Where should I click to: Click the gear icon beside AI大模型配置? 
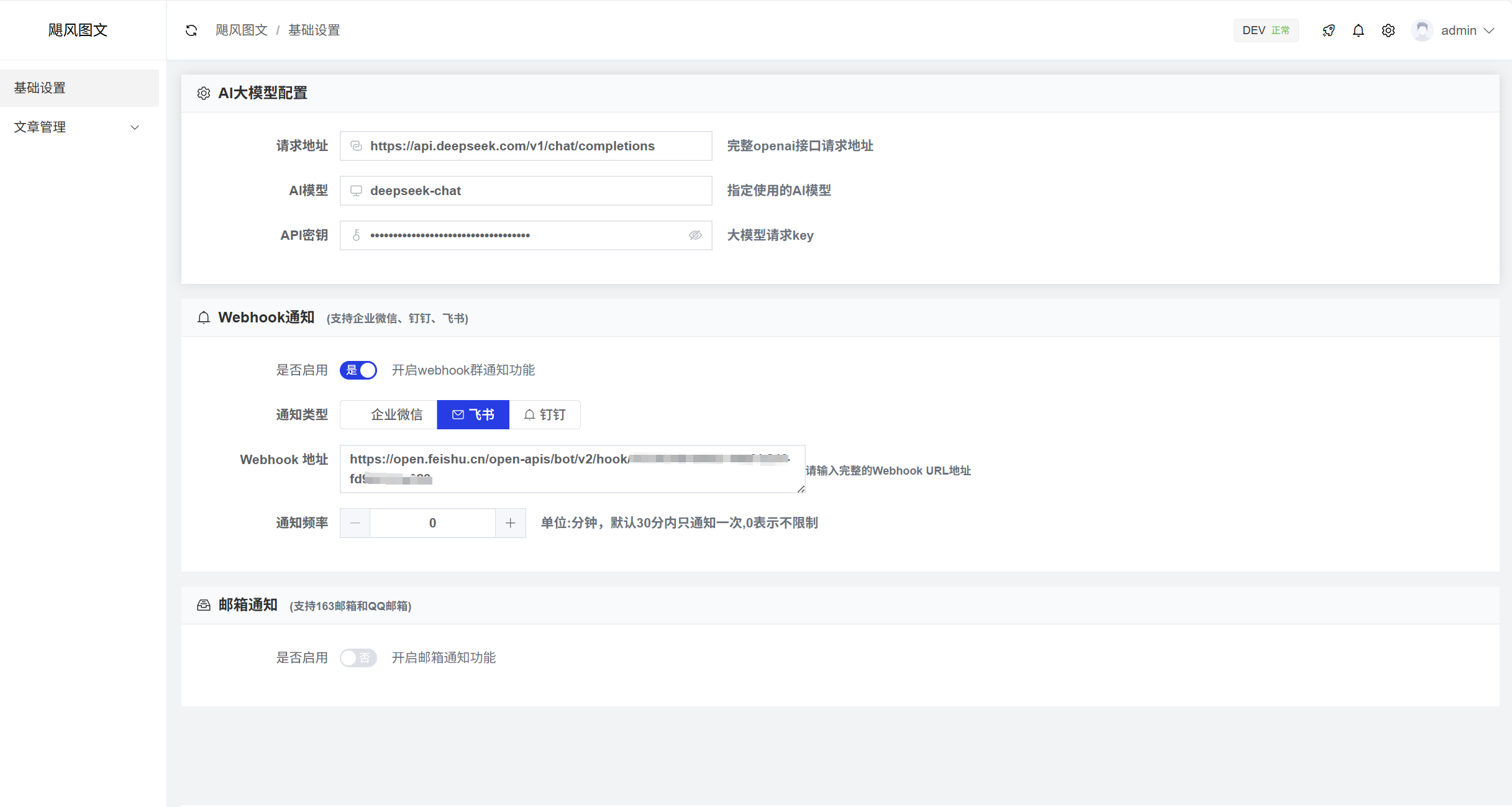tap(204, 93)
